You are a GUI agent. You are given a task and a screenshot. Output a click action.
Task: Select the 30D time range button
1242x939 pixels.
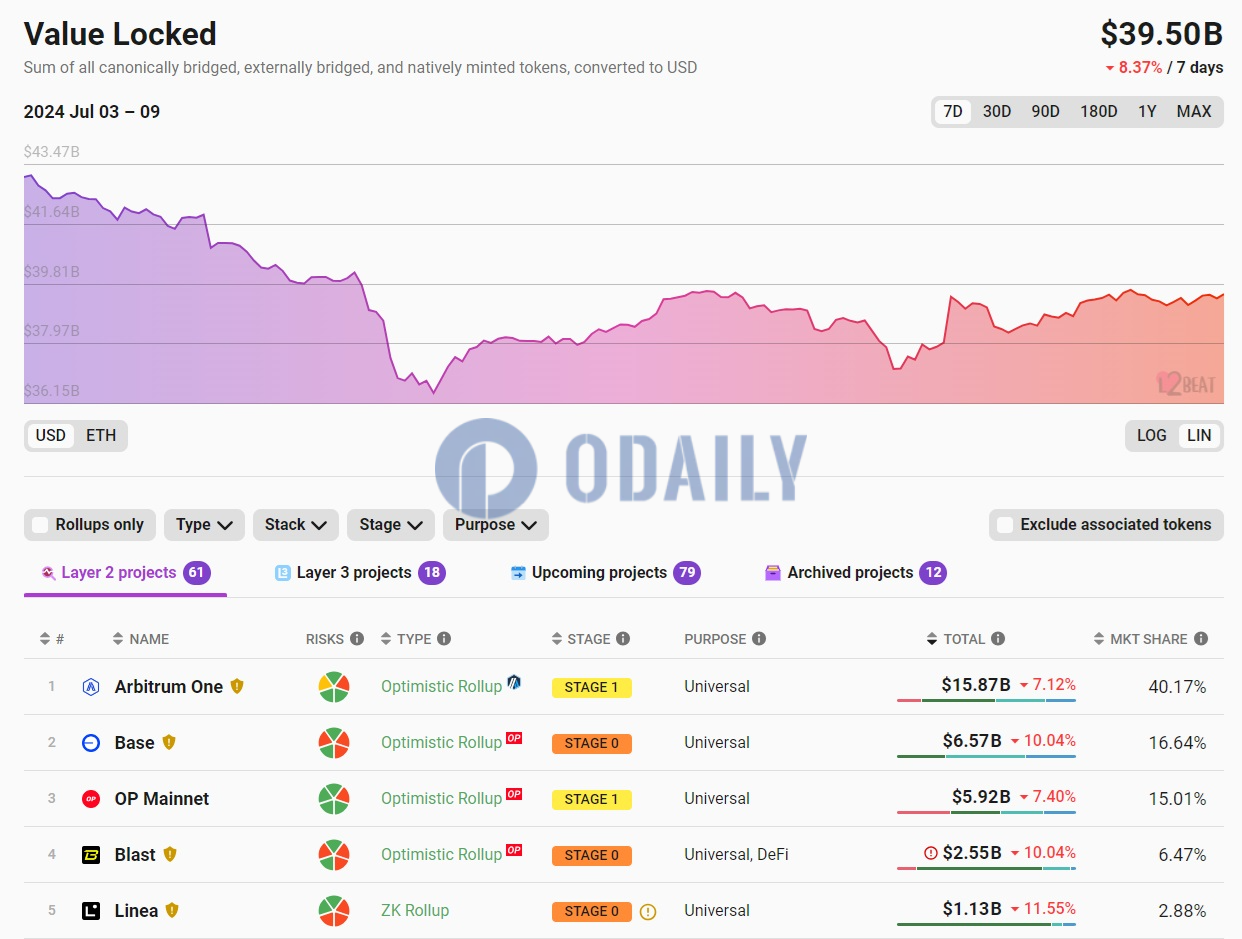point(996,112)
